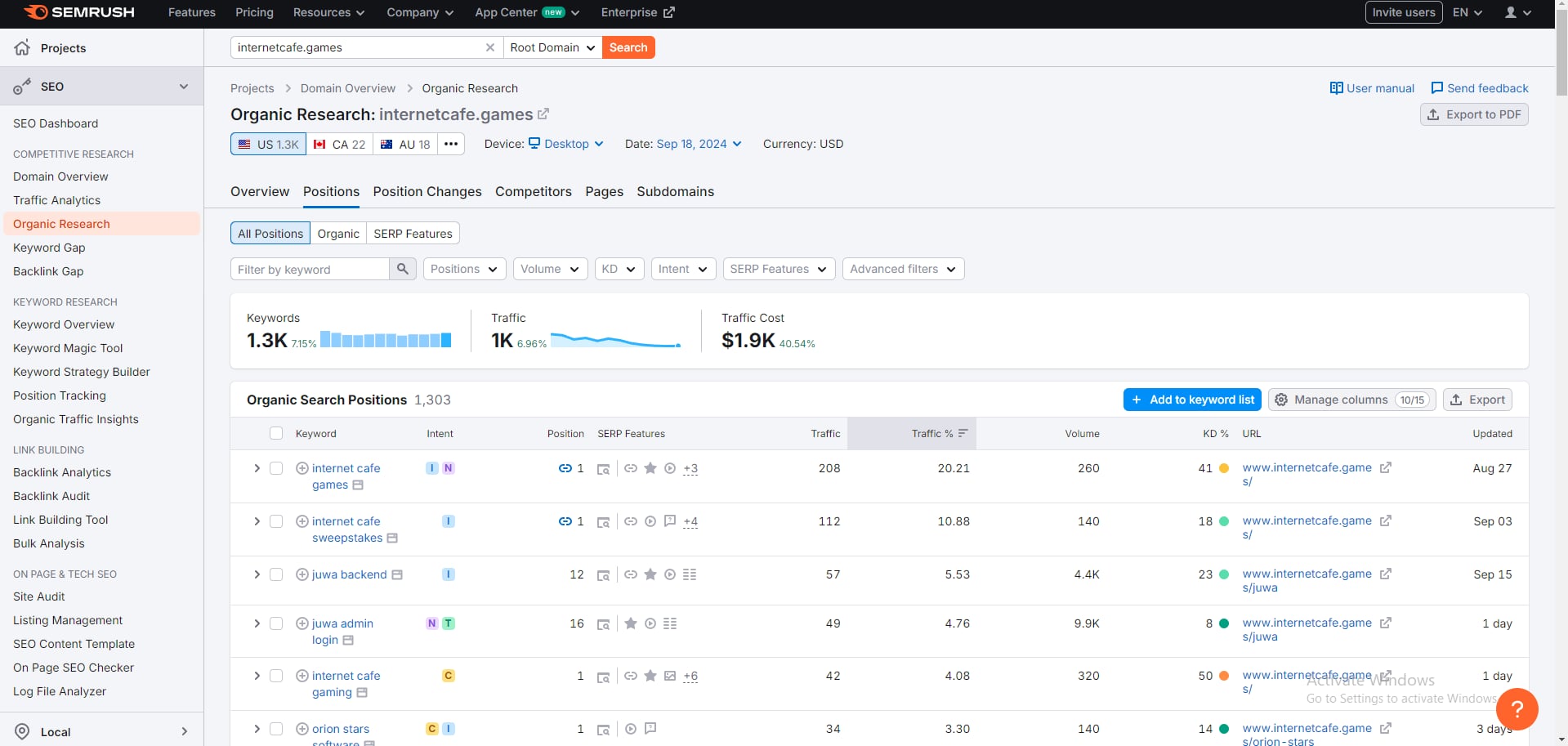The width and height of the screenshot is (1568, 746).
Task: Open user account profile menu
Action: point(1517,12)
